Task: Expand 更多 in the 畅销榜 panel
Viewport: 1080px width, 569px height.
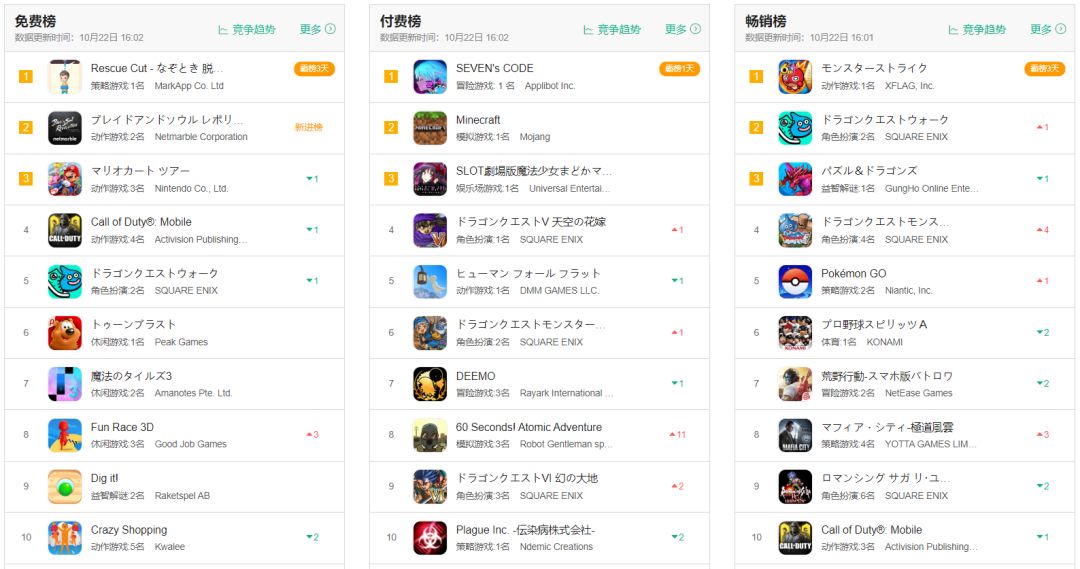Action: pyautogui.click(x=1048, y=29)
